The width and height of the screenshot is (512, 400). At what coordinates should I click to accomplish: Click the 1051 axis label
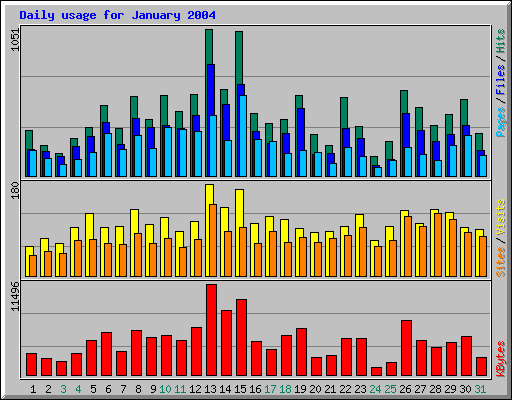coord(15,40)
